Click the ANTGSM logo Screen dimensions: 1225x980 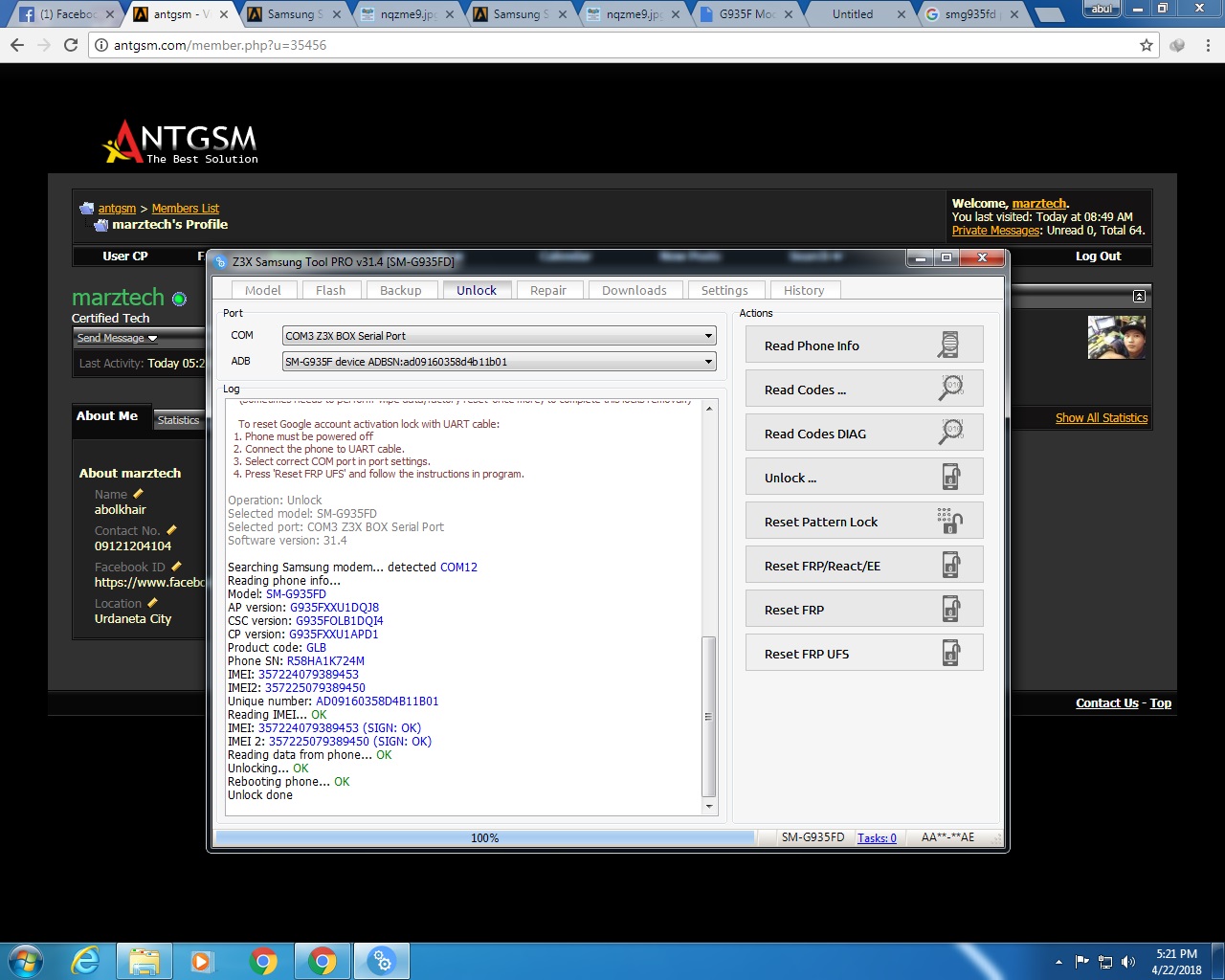coord(182,141)
